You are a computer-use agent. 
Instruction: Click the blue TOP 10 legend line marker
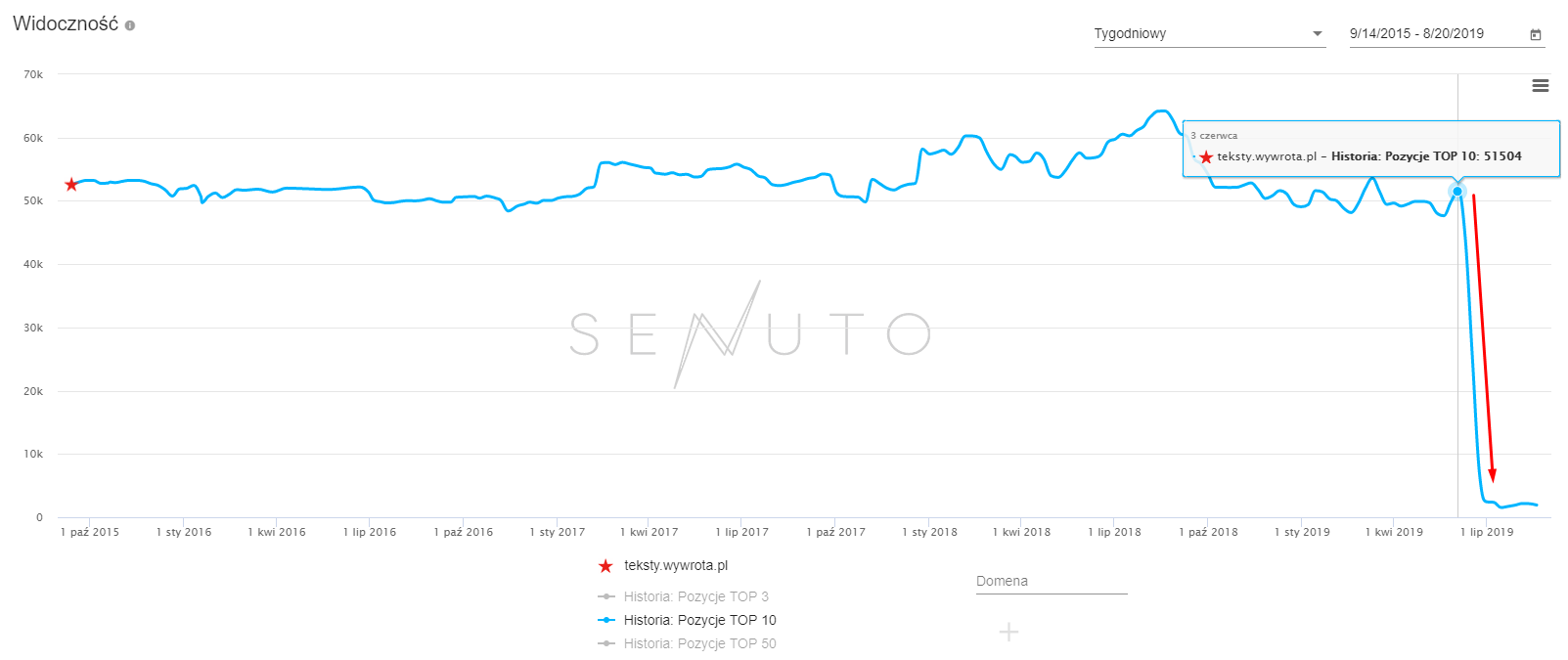606,620
